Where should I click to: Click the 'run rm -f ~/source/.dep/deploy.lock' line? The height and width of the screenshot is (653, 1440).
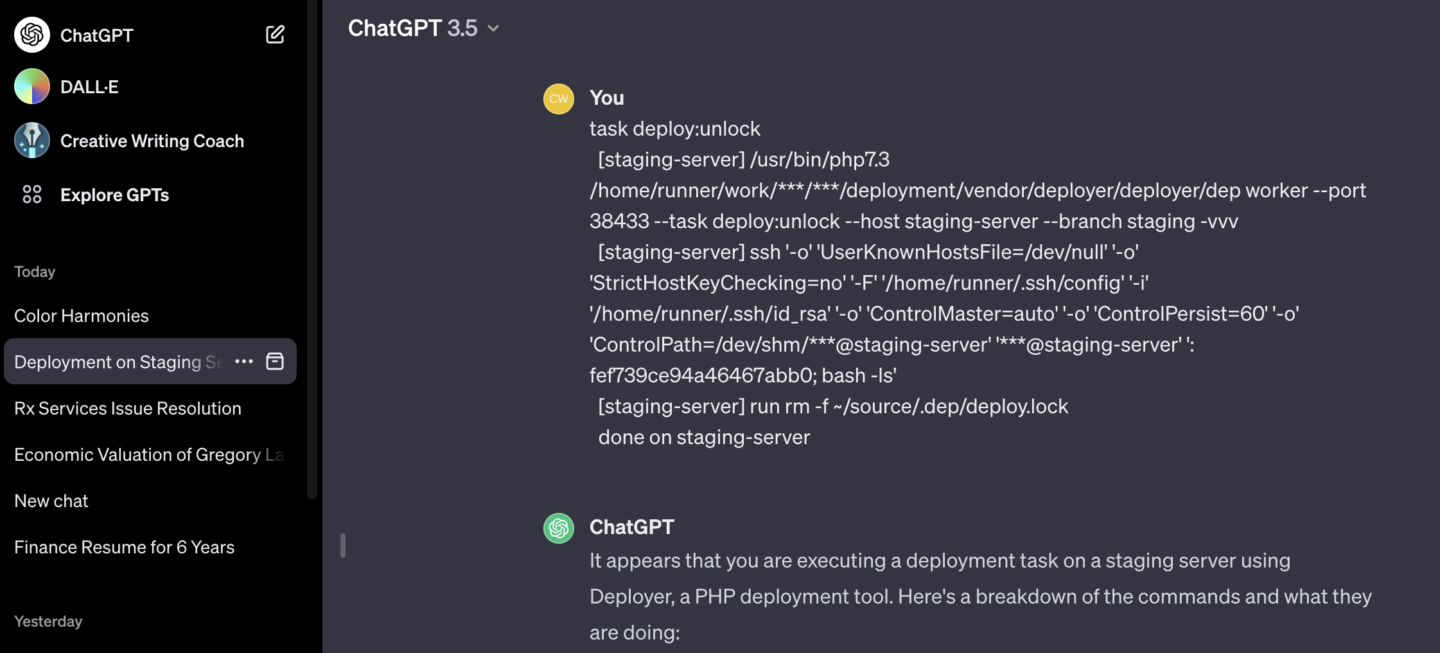(x=833, y=407)
